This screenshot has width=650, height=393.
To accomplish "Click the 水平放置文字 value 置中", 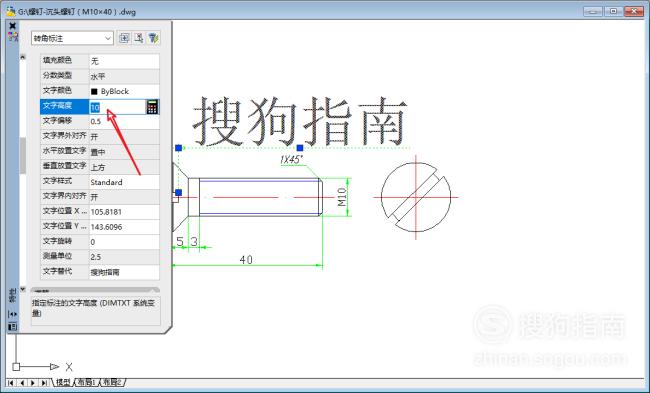I will (x=124, y=152).
